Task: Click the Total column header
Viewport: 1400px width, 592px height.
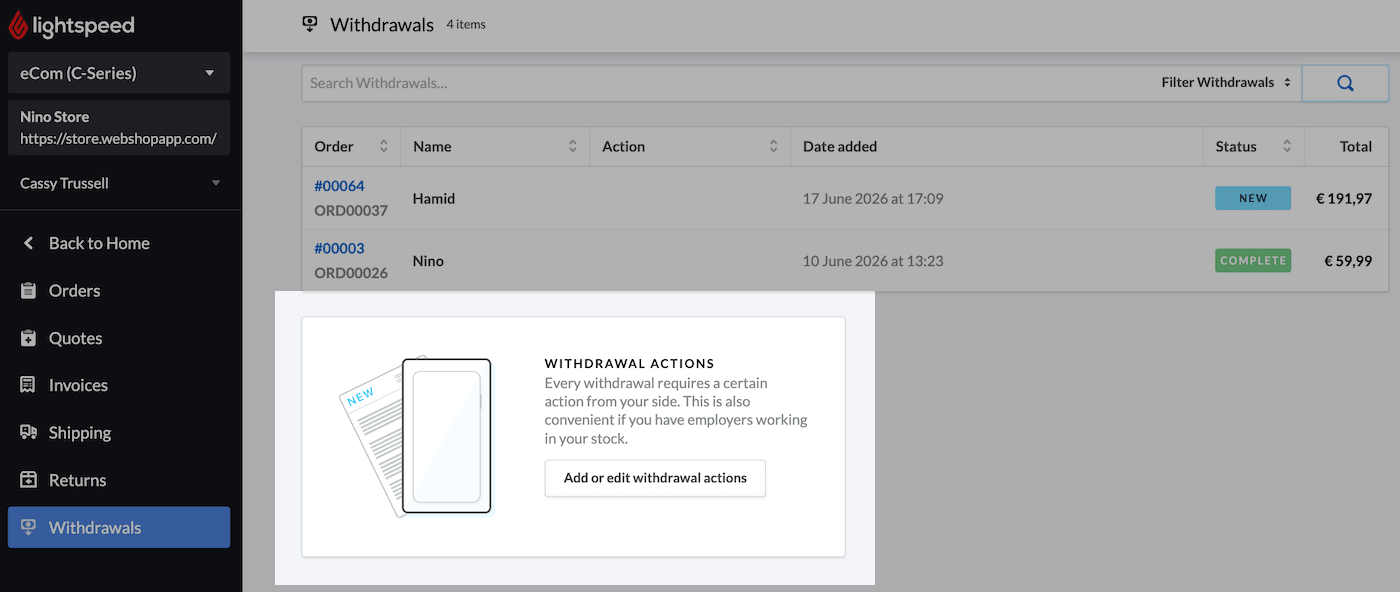Action: pos(1355,146)
